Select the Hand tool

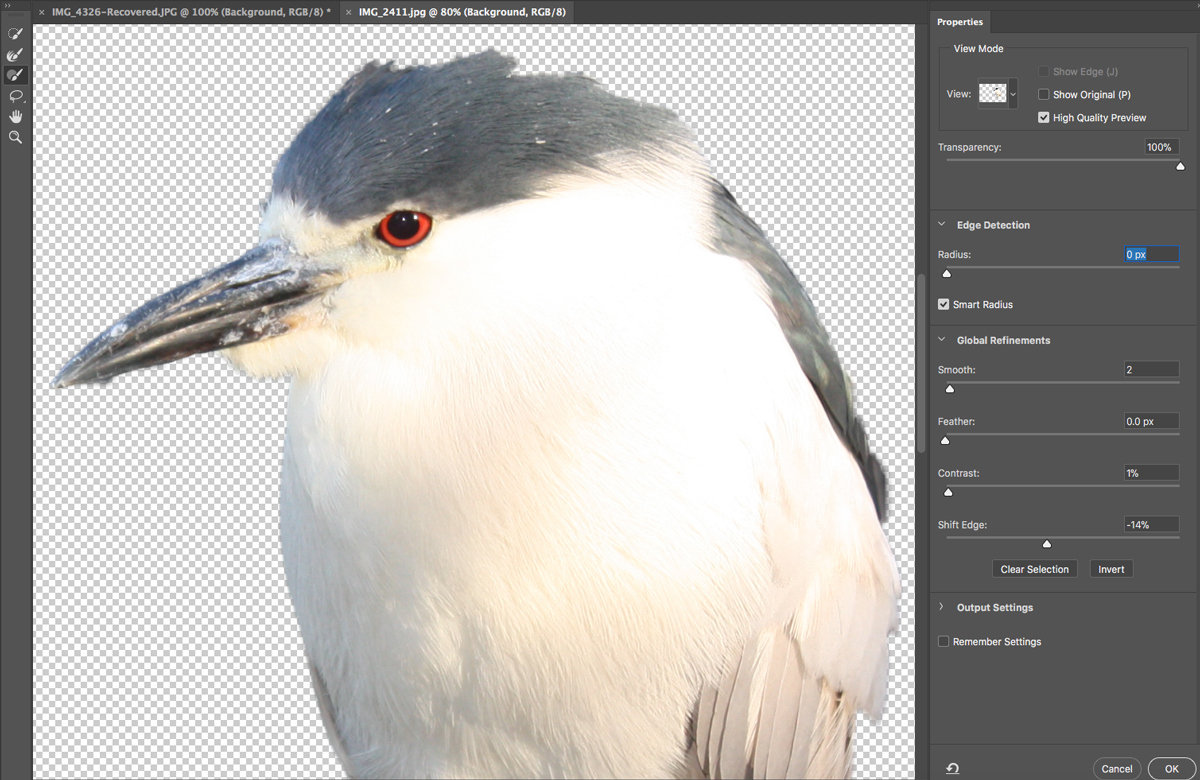[x=15, y=116]
